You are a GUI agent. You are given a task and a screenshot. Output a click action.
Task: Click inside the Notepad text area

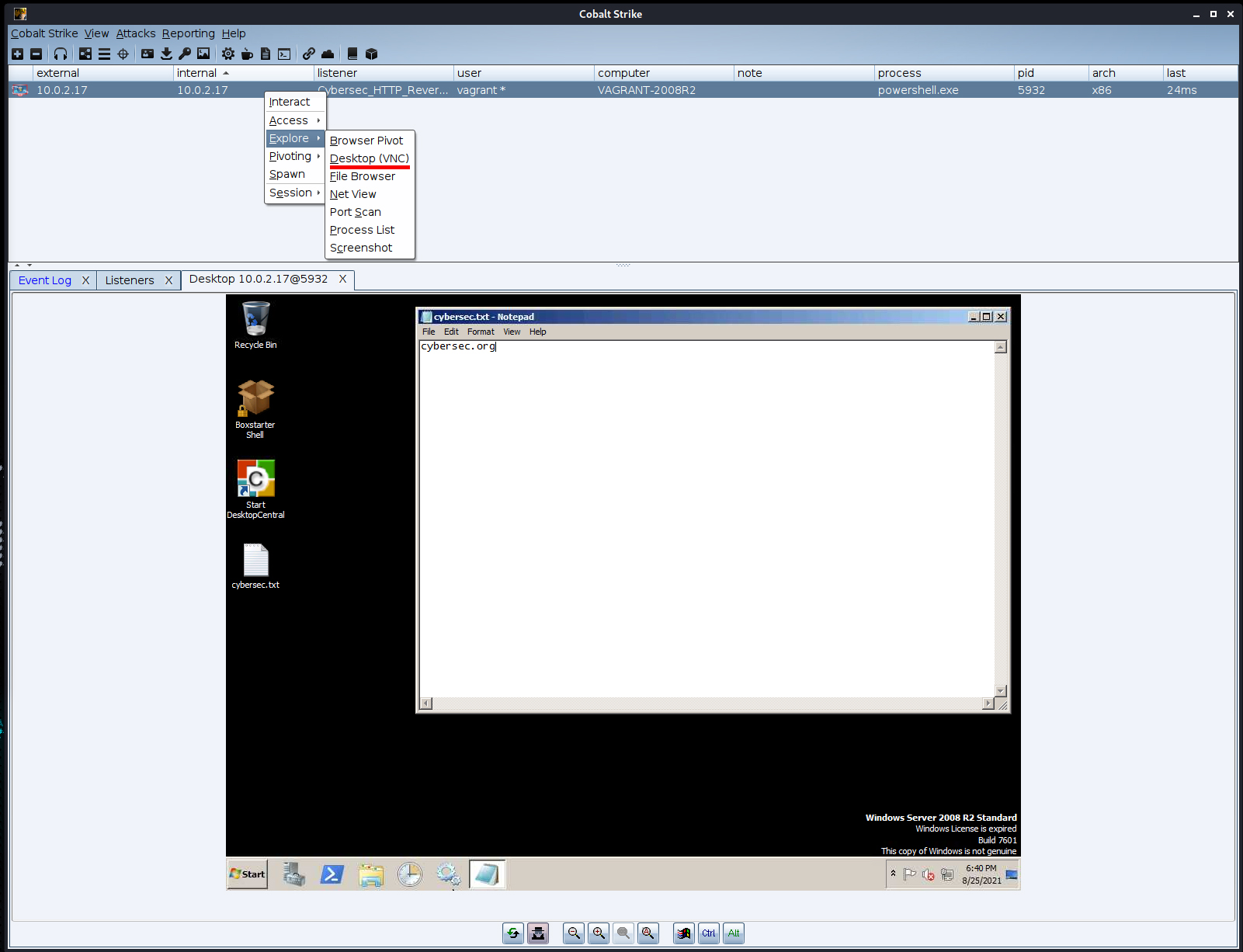(x=707, y=519)
